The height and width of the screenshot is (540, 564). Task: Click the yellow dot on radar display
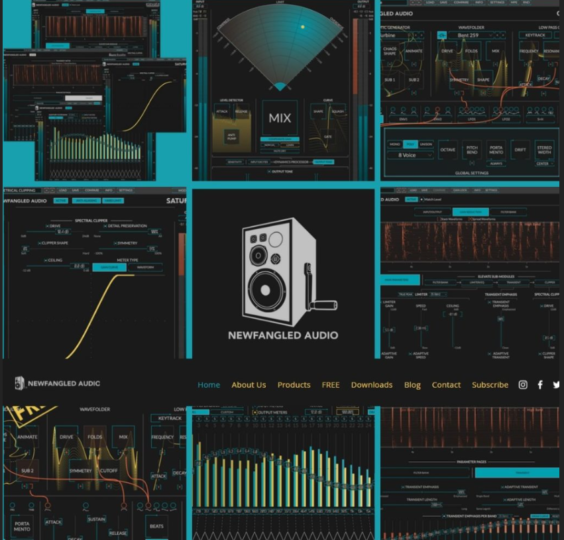pos(303,27)
